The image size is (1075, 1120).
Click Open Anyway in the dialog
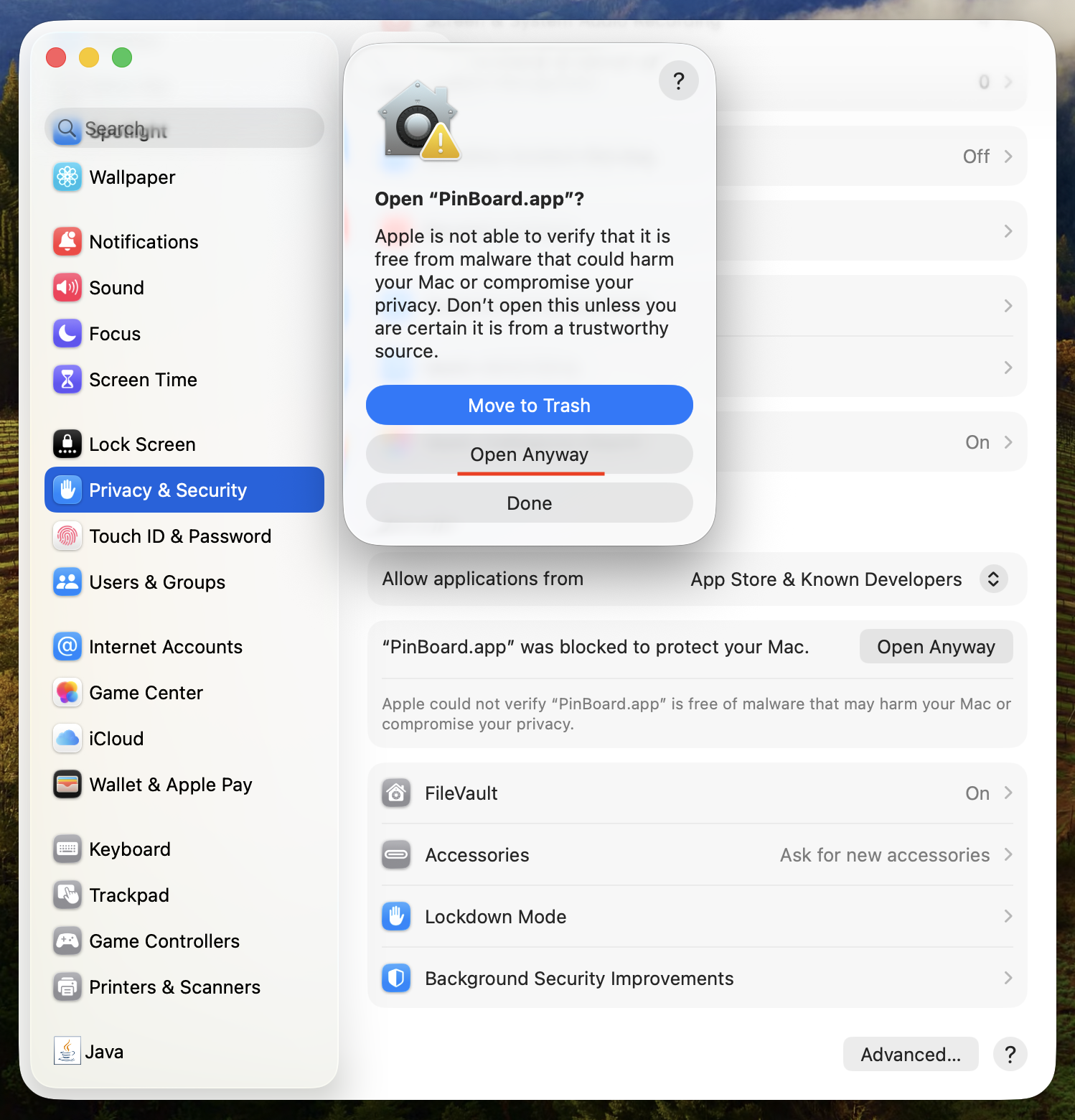pyautogui.click(x=529, y=454)
